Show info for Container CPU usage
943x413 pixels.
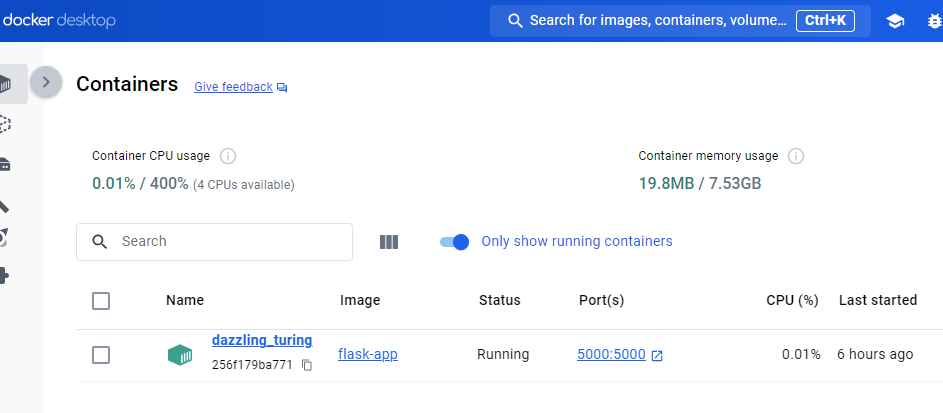tap(227, 156)
